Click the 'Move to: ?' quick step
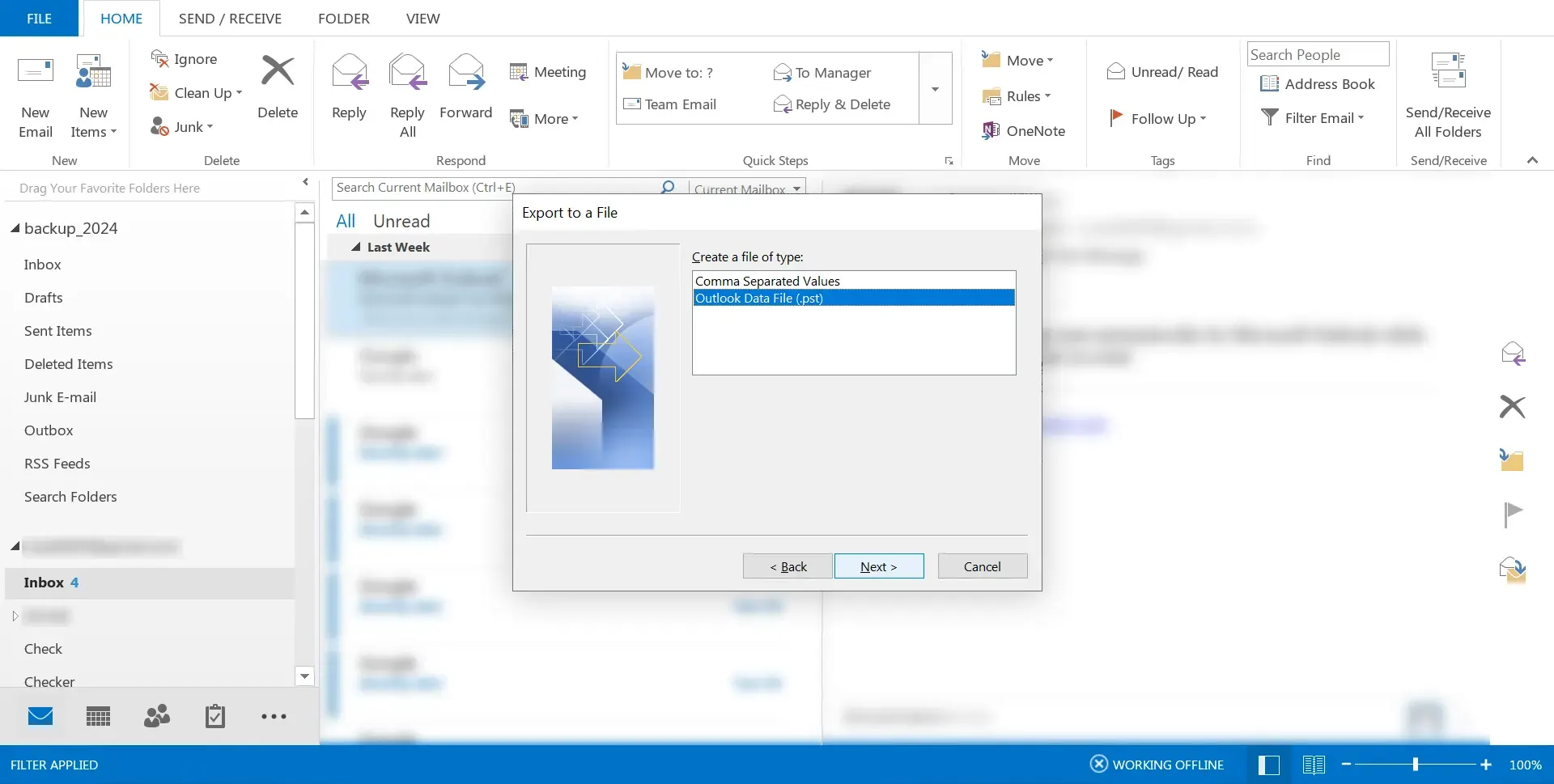 668,73
